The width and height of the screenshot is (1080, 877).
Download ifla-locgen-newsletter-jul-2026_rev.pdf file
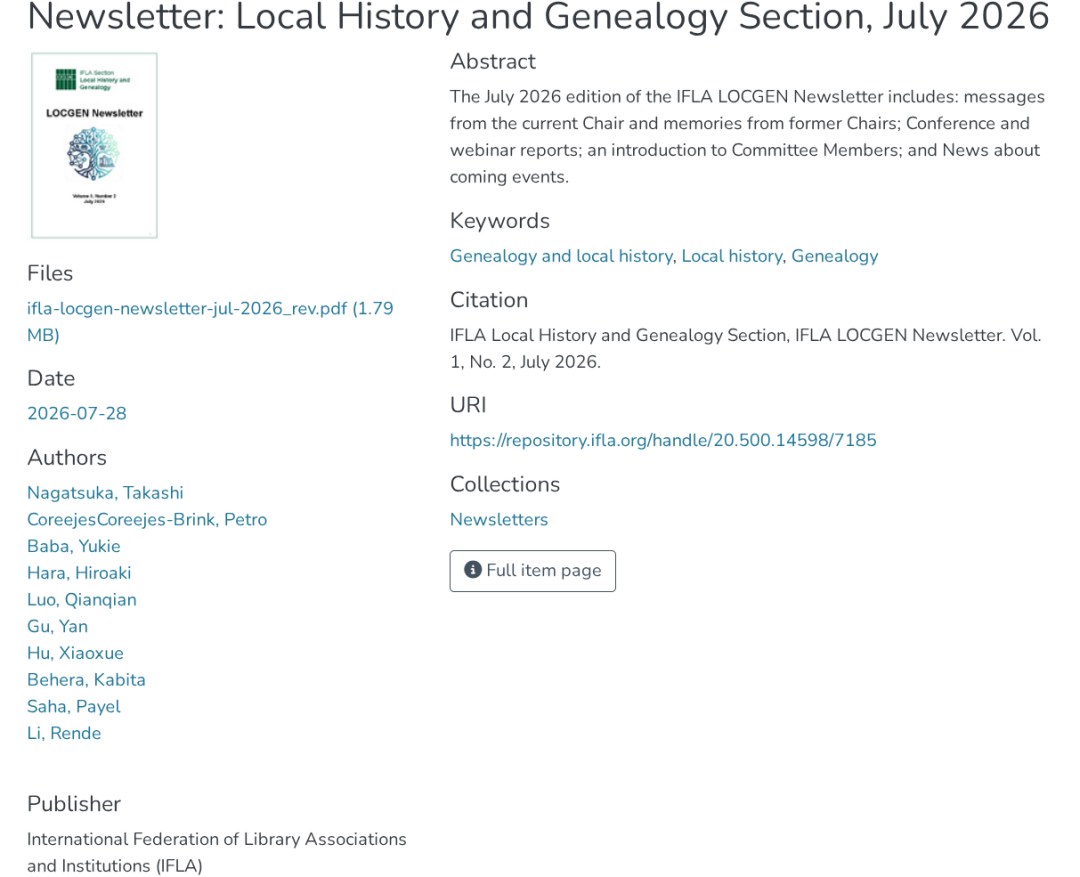pyautogui.click(x=210, y=322)
